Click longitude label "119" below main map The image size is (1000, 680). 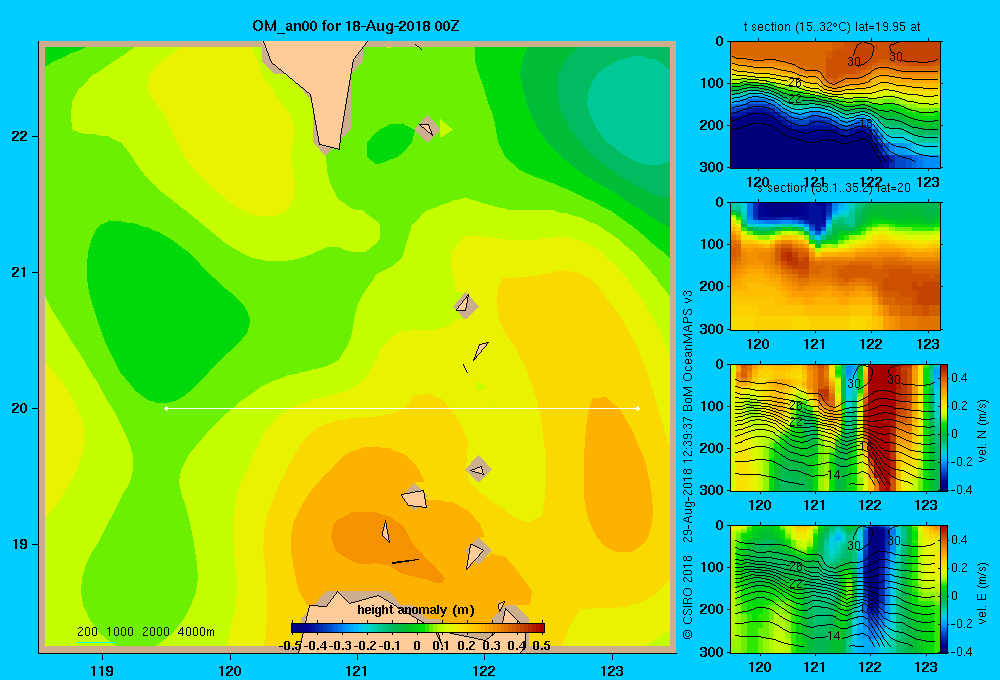tap(102, 670)
